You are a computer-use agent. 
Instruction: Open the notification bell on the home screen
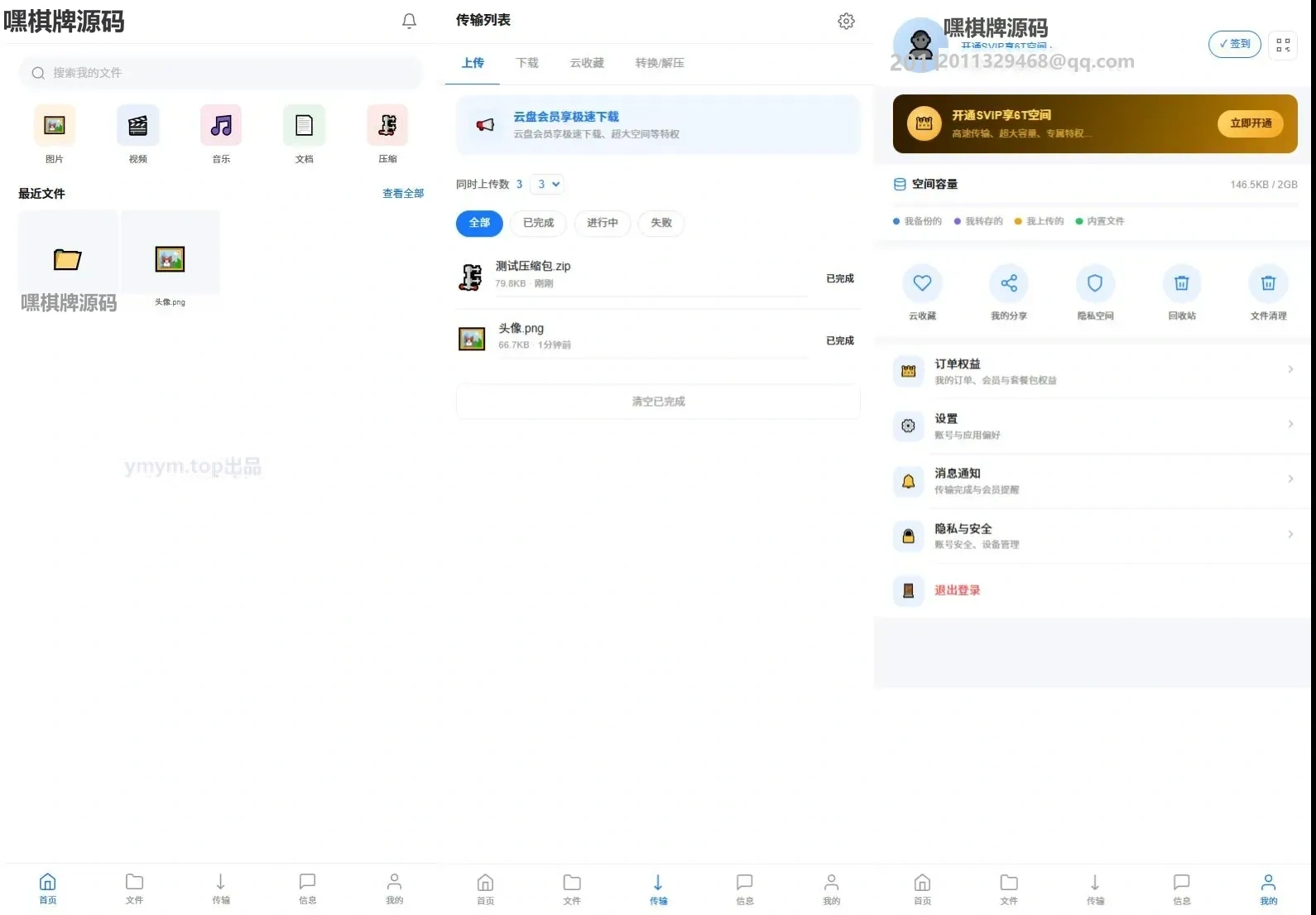pos(409,21)
